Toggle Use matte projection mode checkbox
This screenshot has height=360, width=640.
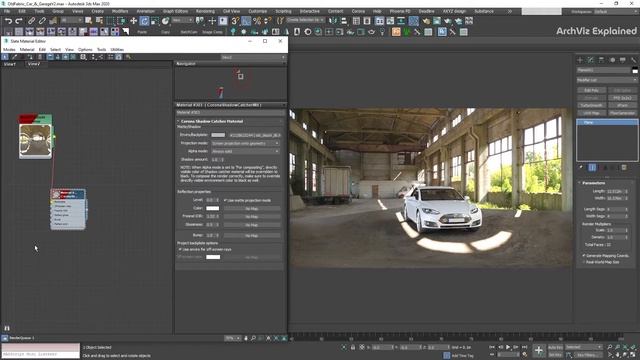pyautogui.click(x=225, y=200)
